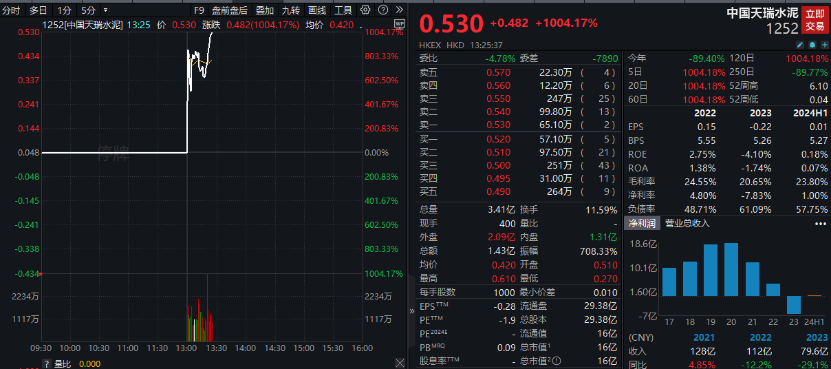Click the F9 button

[x=199, y=10]
